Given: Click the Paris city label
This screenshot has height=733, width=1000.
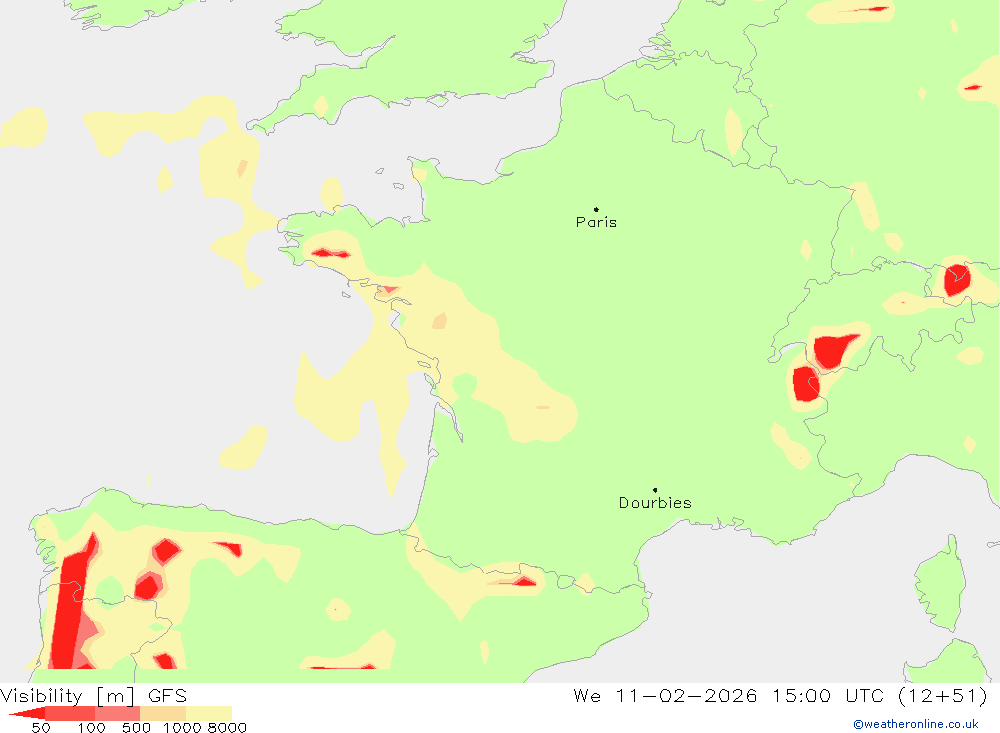Looking at the screenshot, I should coord(596,222).
